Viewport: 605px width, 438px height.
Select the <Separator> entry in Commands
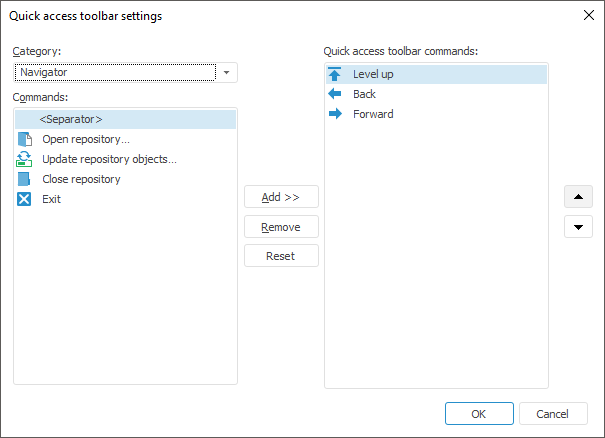click(x=72, y=119)
